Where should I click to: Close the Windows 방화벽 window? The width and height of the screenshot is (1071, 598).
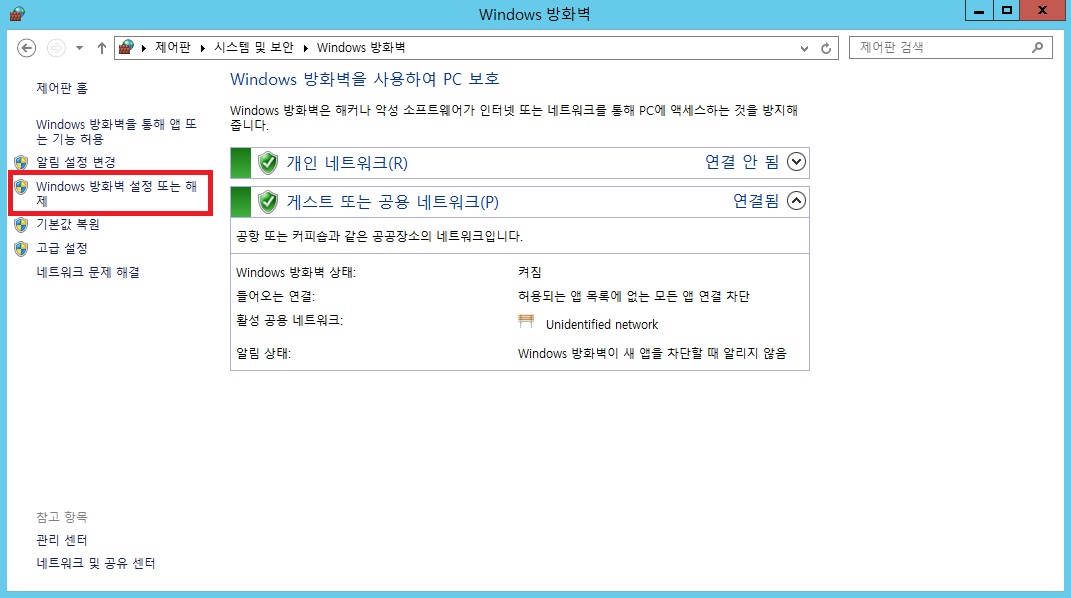click(1042, 11)
